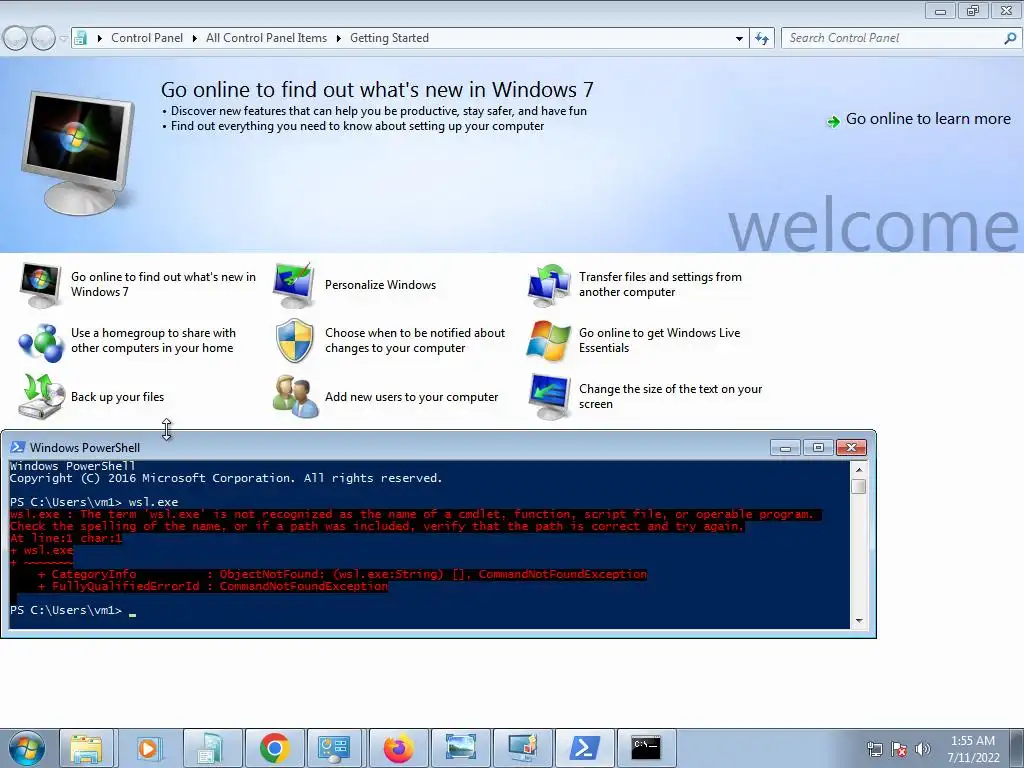The image size is (1024, 768).
Task: Open 'Go online to find out what's new' item
Action: (163, 284)
